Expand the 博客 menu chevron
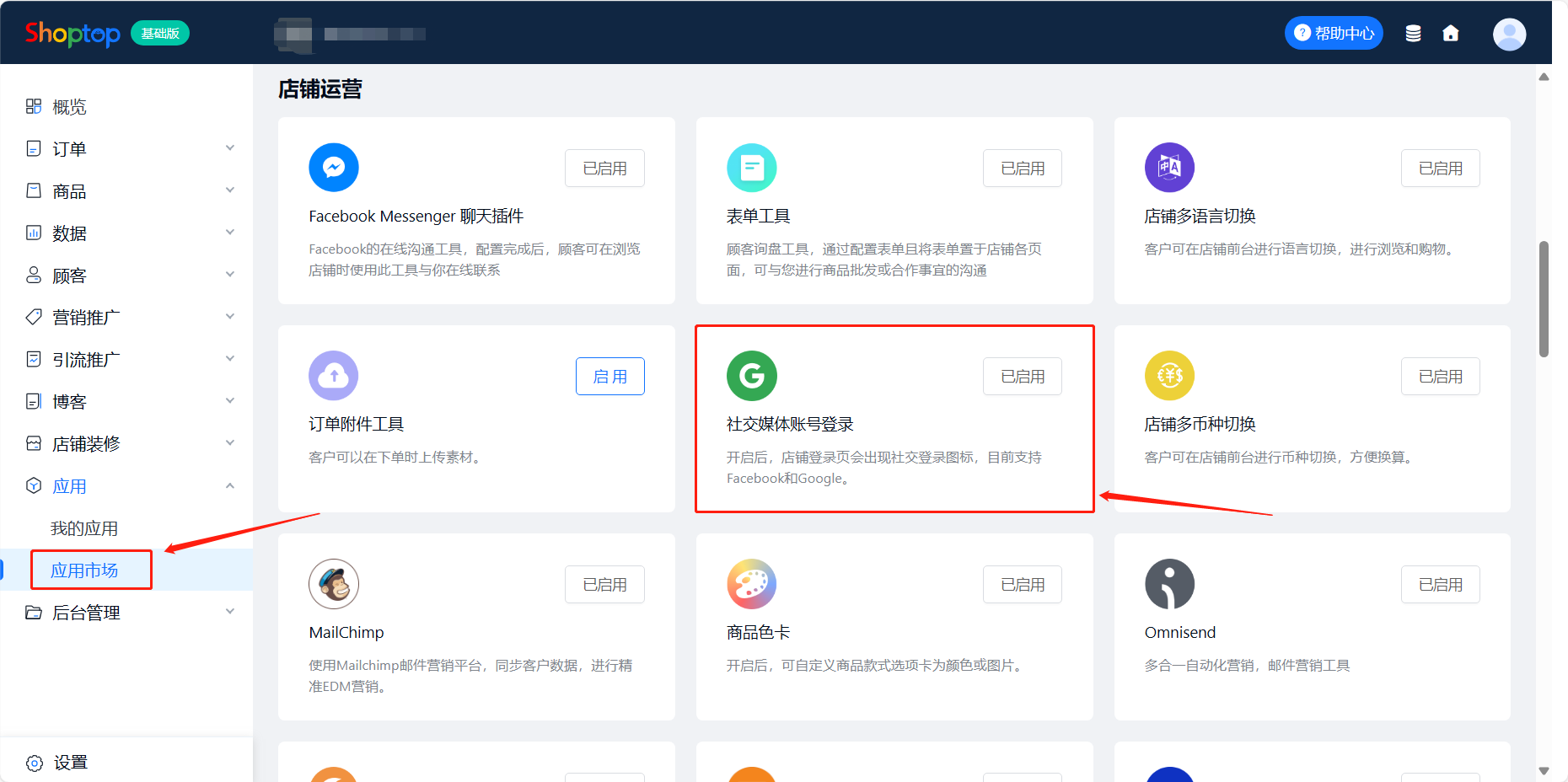 point(230,401)
